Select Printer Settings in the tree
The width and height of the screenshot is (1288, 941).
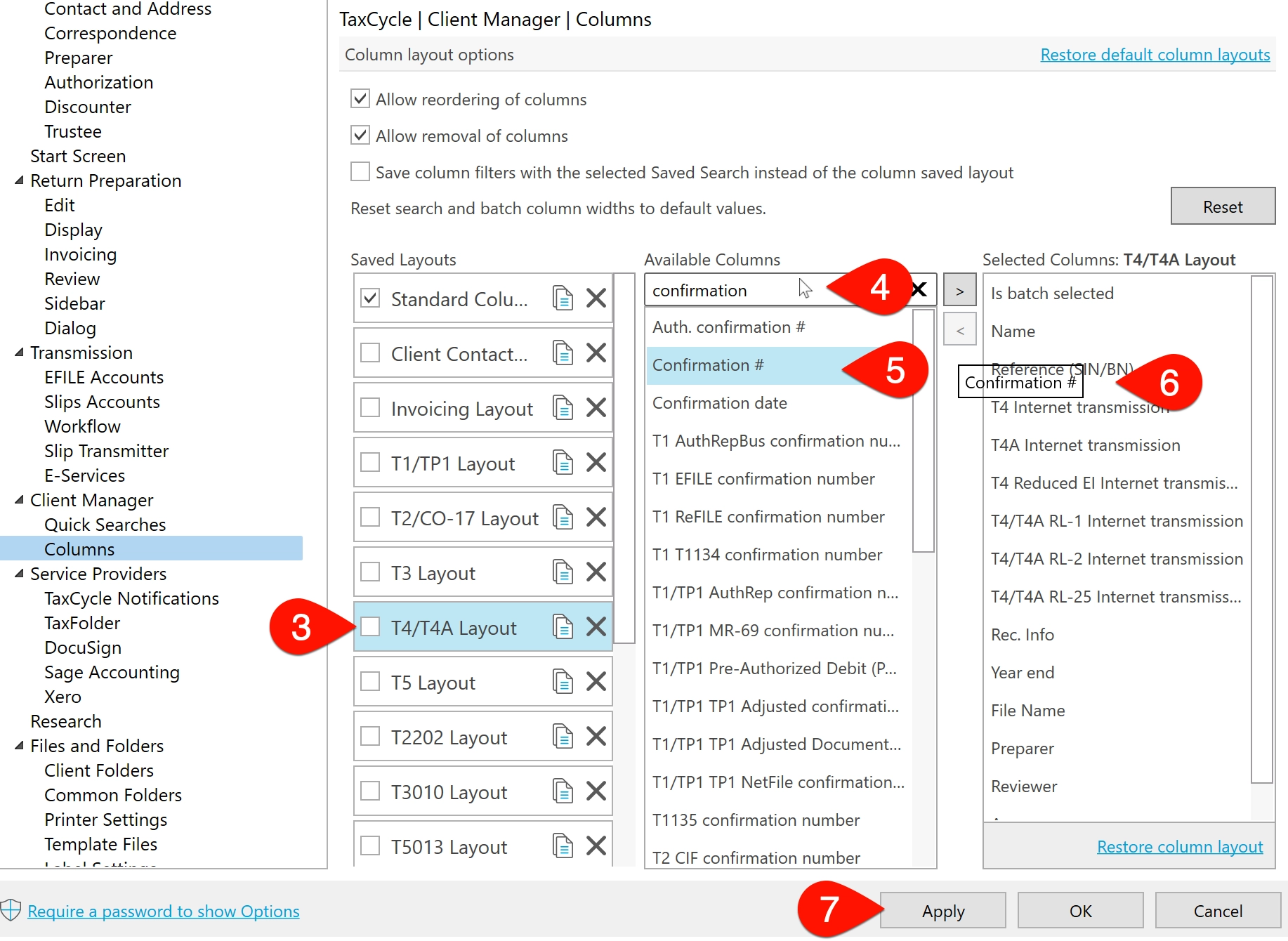click(106, 820)
